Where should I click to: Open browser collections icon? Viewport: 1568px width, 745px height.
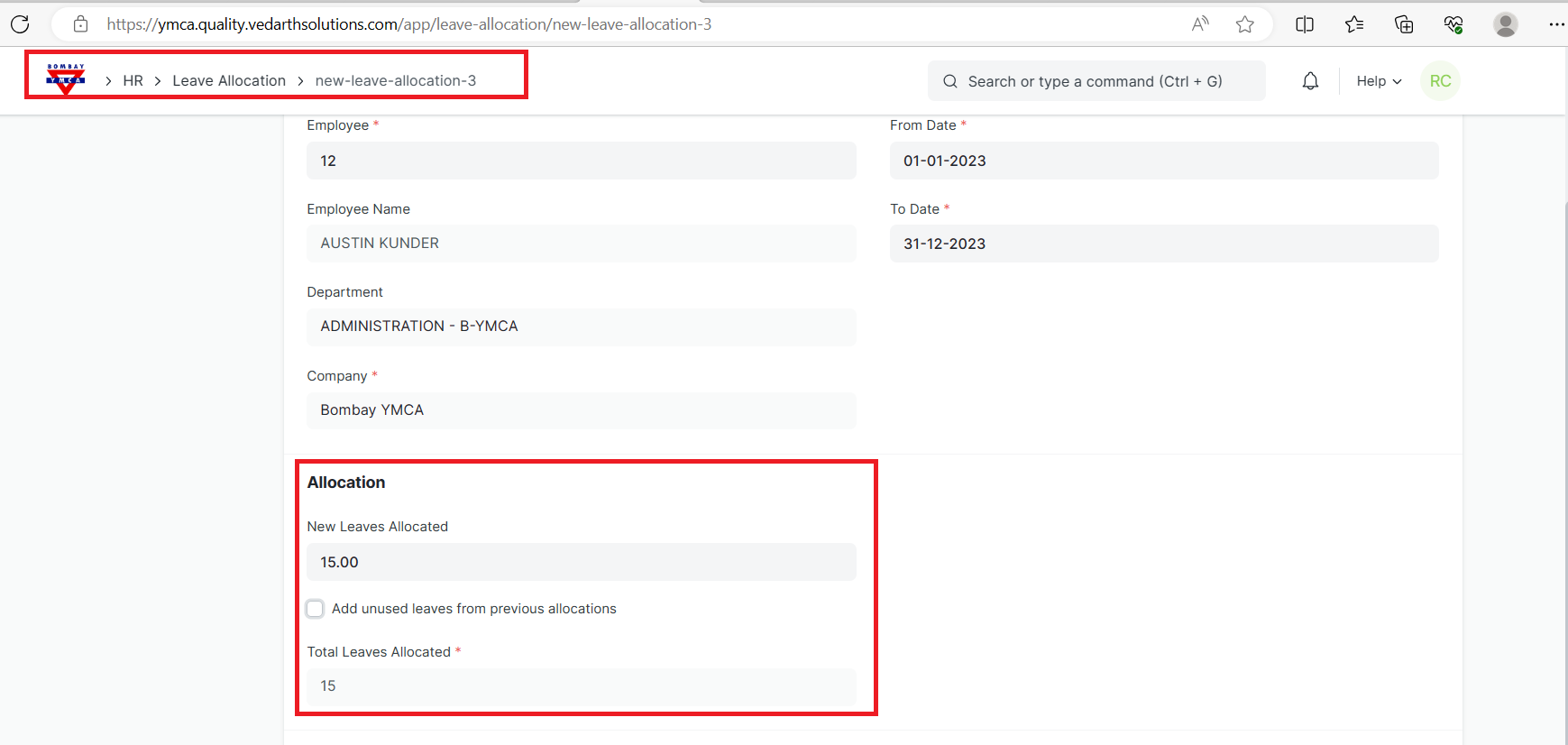click(x=1404, y=24)
